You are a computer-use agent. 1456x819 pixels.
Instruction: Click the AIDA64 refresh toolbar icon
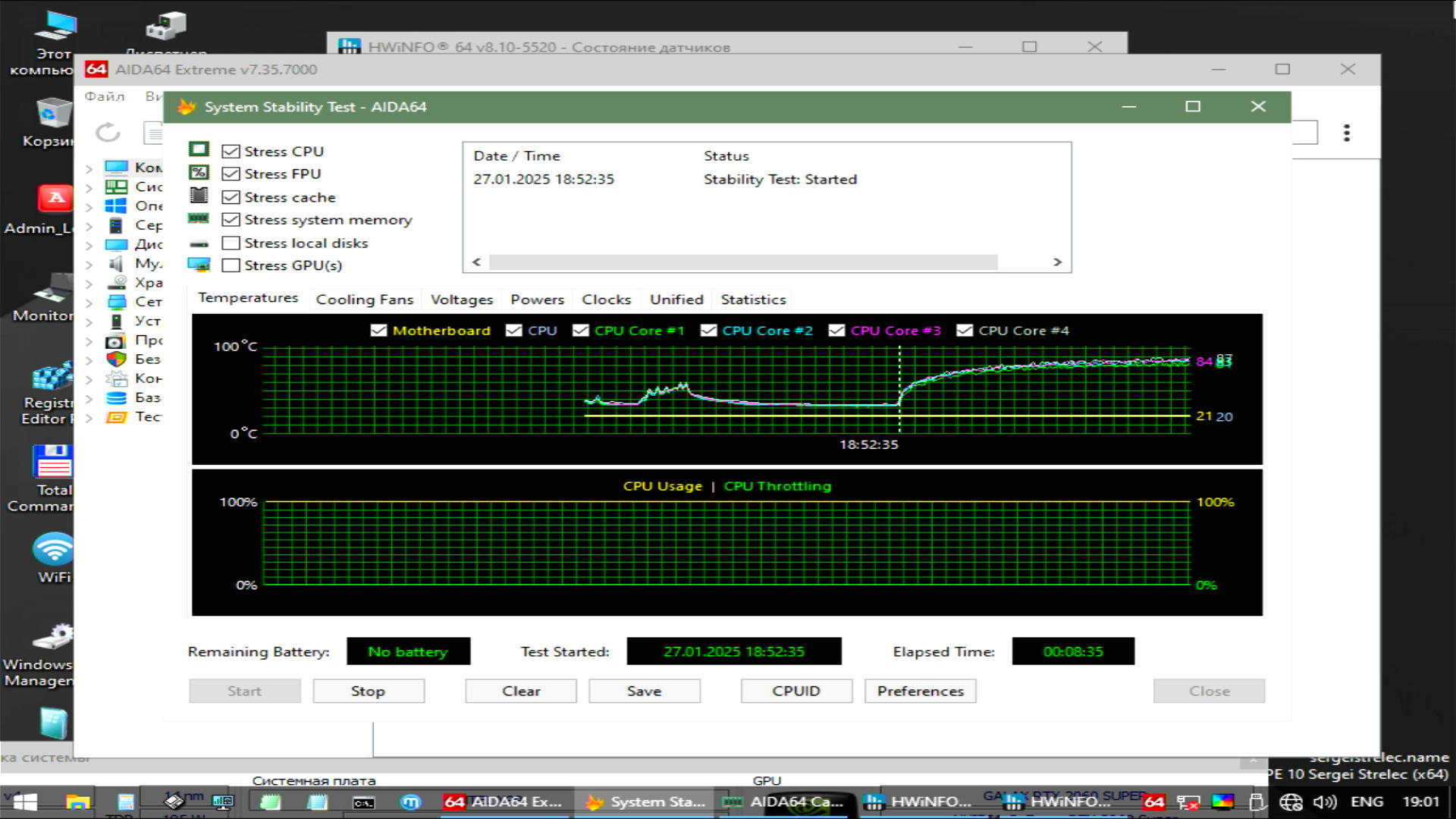point(108,133)
